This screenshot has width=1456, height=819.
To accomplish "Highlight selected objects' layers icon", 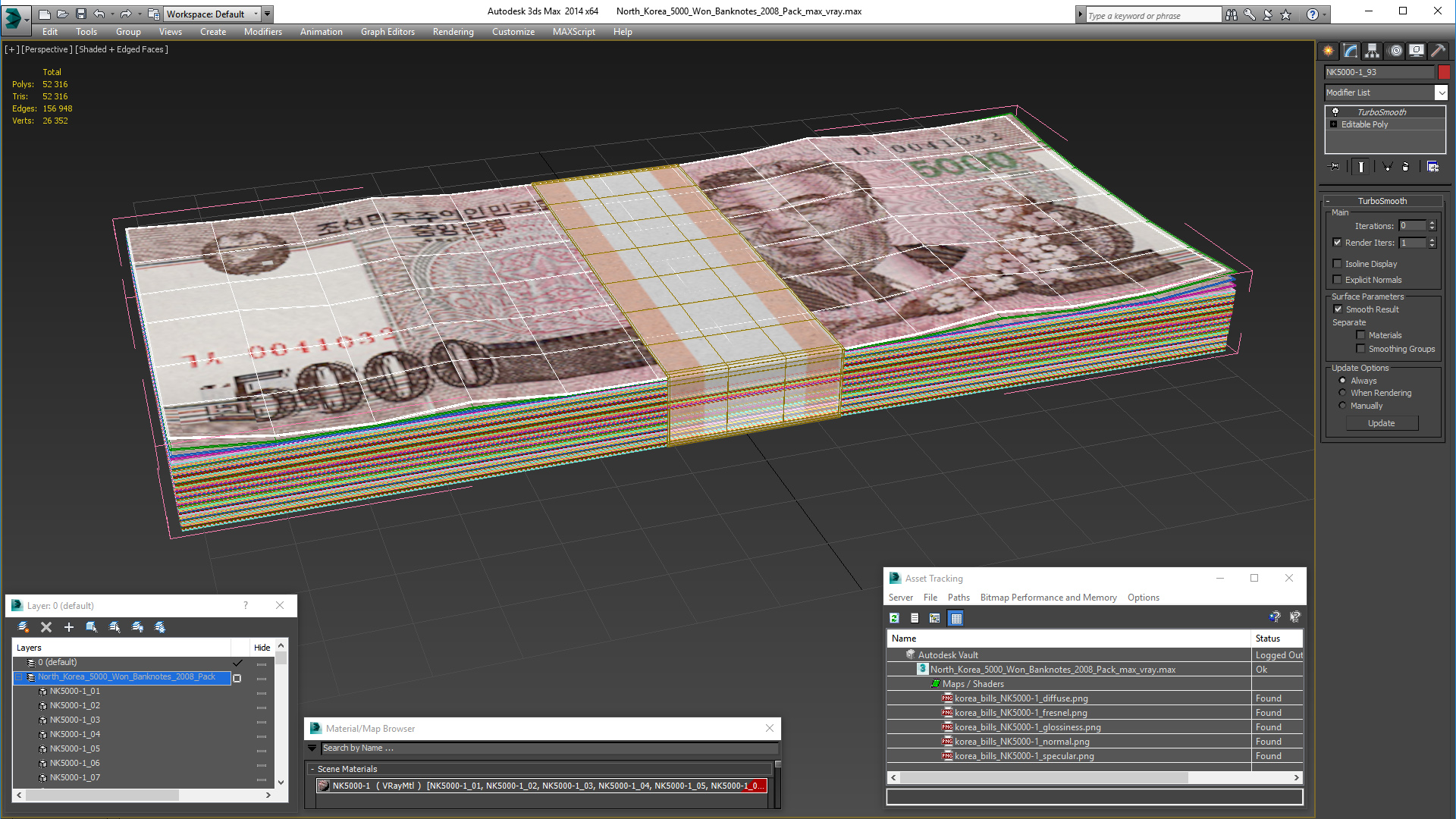I will (115, 627).
